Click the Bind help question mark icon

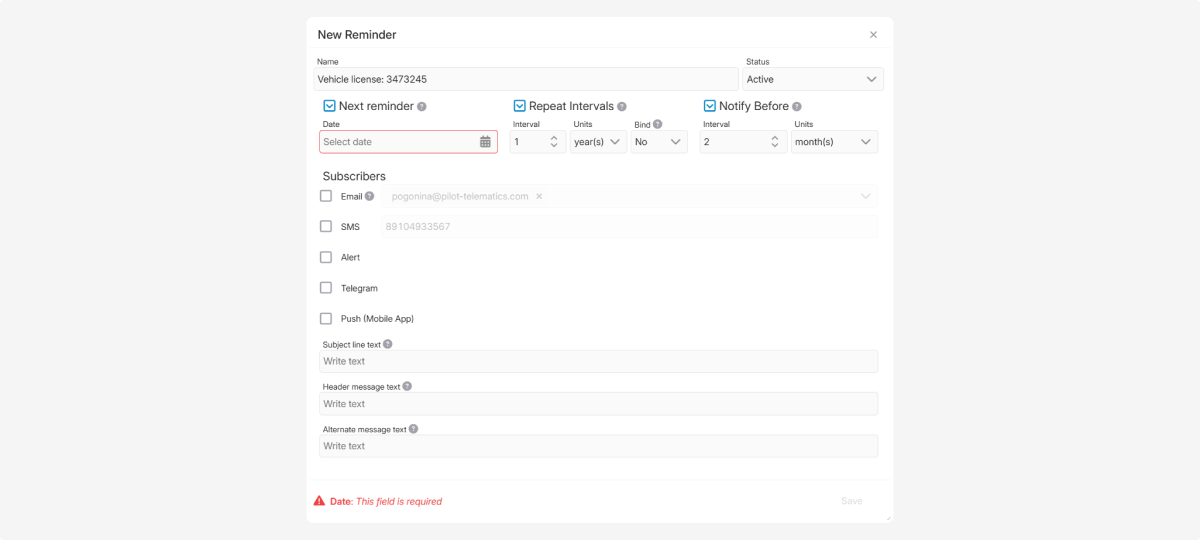[x=657, y=125]
